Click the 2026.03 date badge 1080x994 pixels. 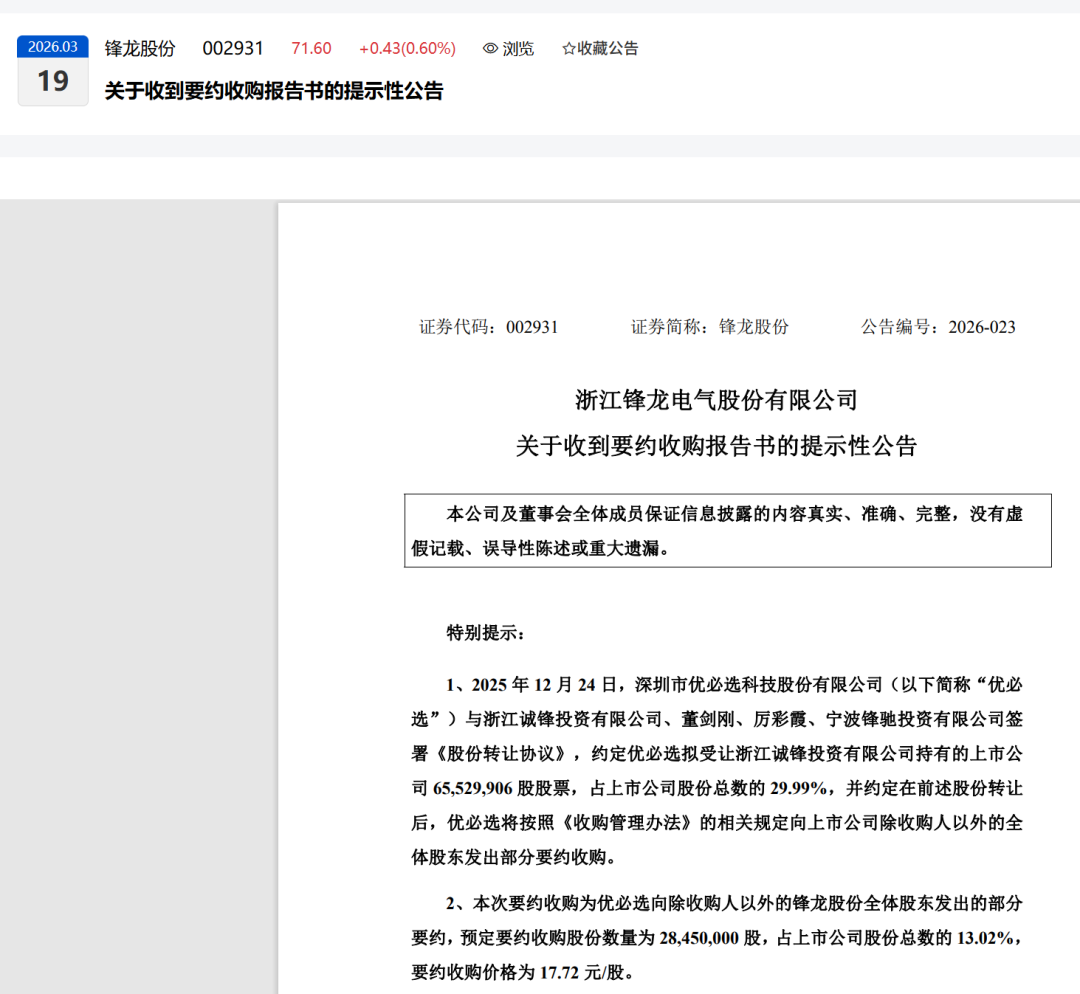pos(53,46)
